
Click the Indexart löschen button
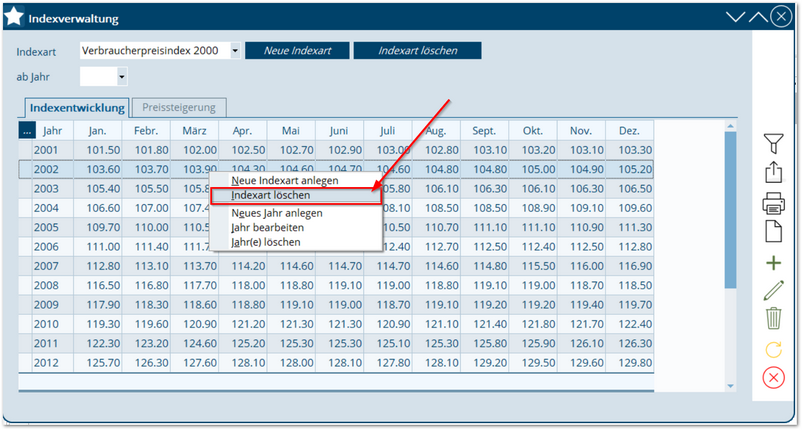click(417, 51)
